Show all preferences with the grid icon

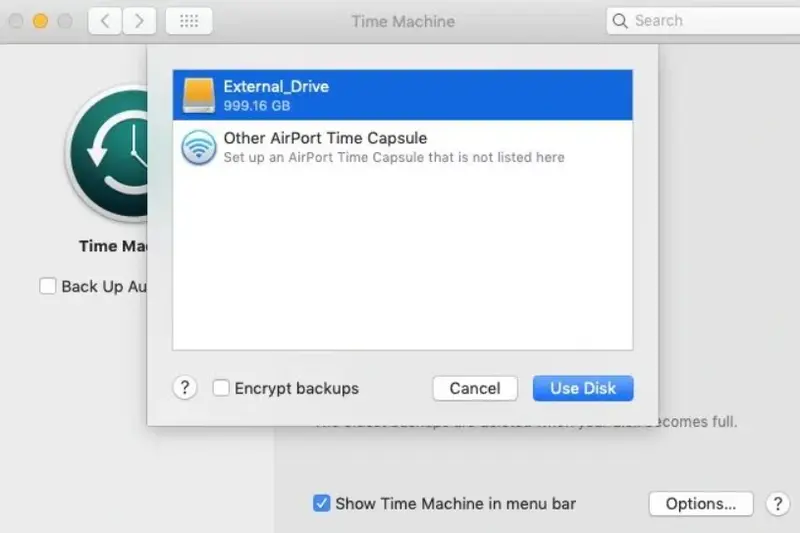[x=189, y=21]
